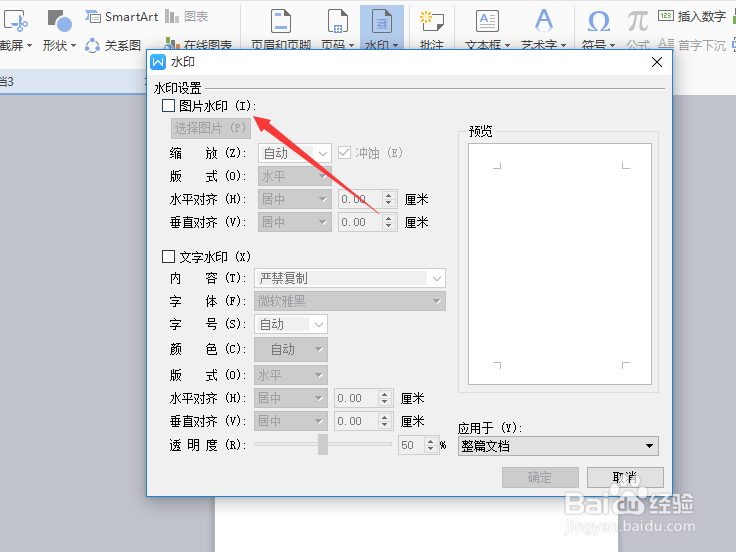This screenshot has width=736, height=552.
Task: Click picture horizontal offset 0.00 field
Action: tap(368, 199)
